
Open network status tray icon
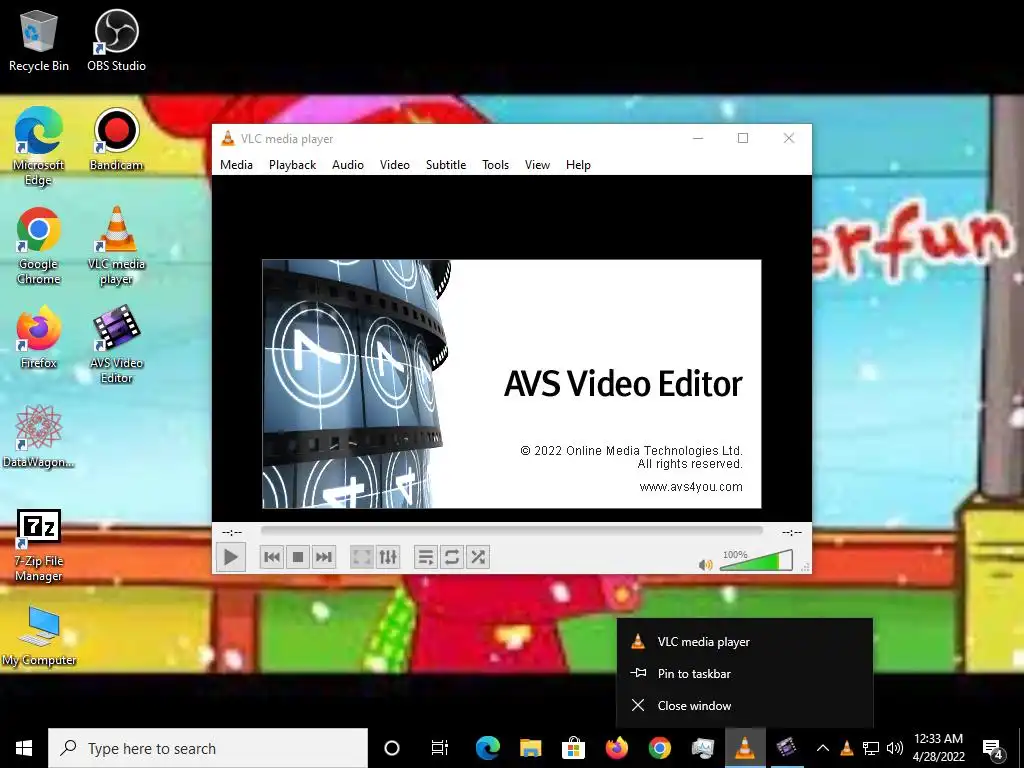(x=871, y=748)
